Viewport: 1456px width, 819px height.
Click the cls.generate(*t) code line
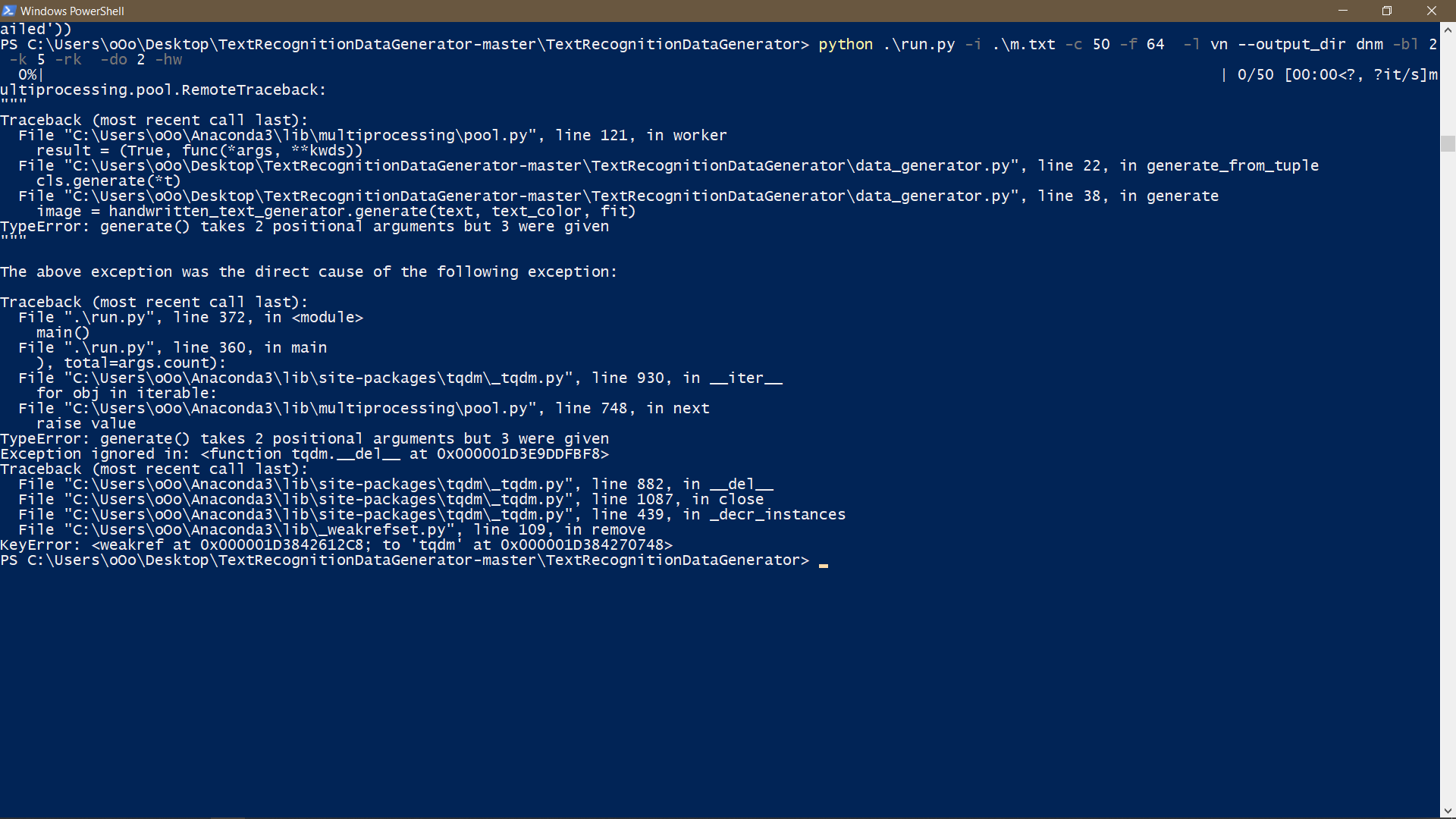click(108, 180)
